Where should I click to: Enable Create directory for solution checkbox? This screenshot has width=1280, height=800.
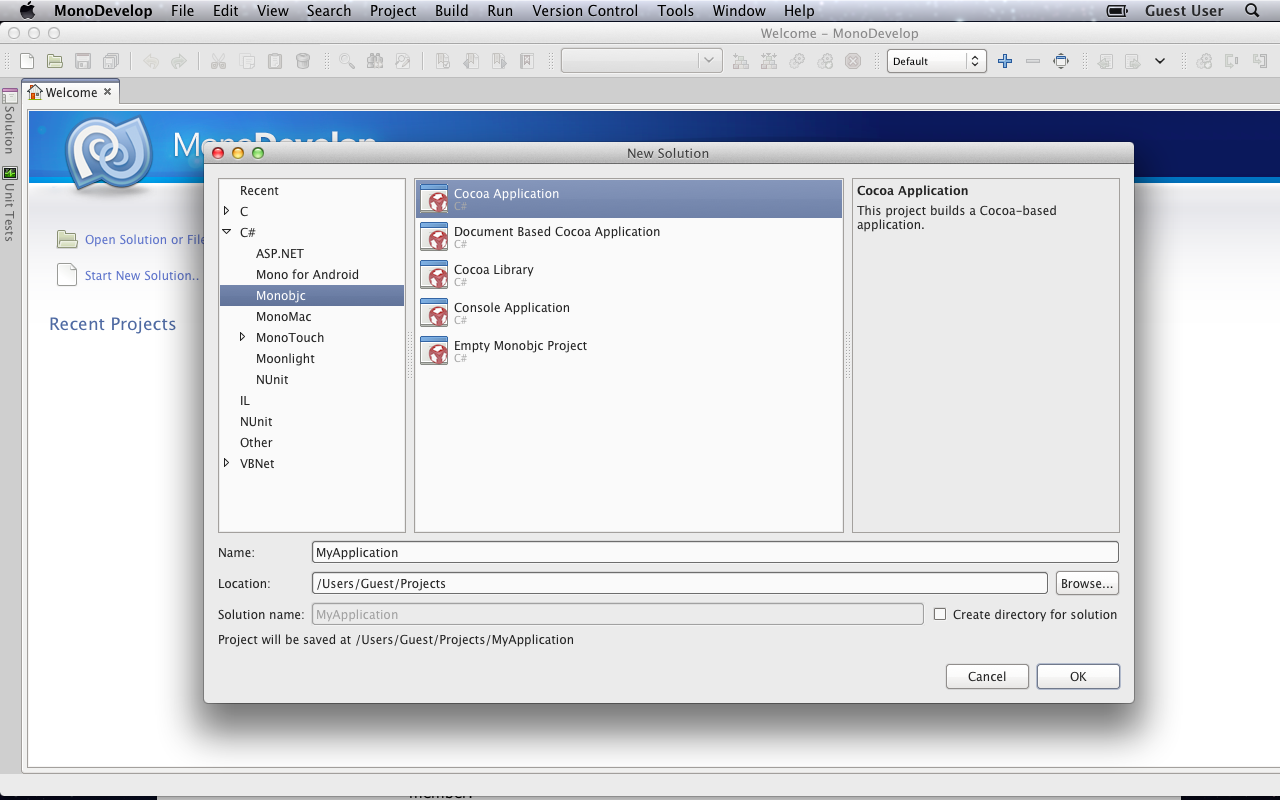pos(940,614)
